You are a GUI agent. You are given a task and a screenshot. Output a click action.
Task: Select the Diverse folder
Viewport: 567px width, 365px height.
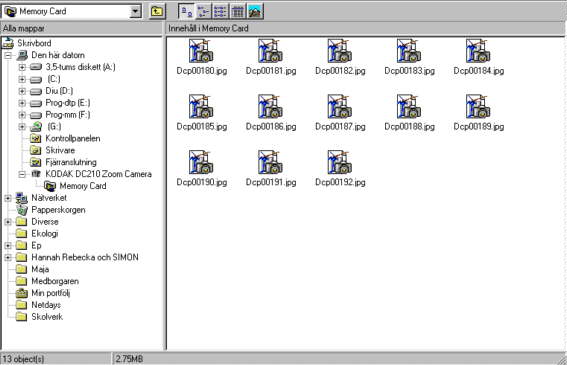tap(45, 222)
